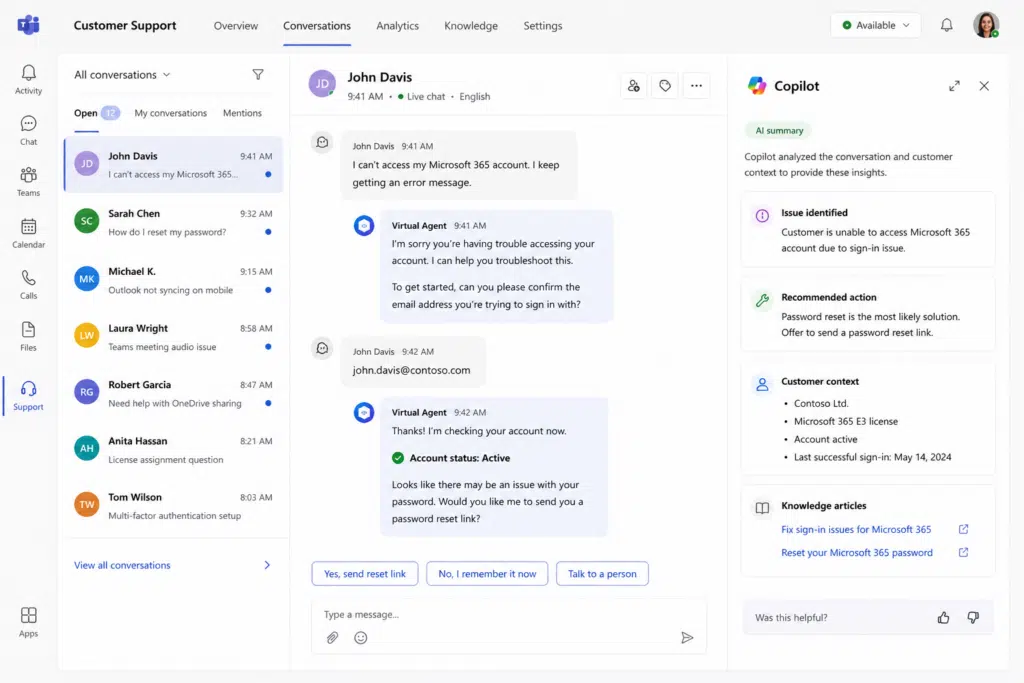The height and width of the screenshot is (683, 1024).
Task: Open Tom Wilson's multi-factor conversation
Action: tap(174, 505)
